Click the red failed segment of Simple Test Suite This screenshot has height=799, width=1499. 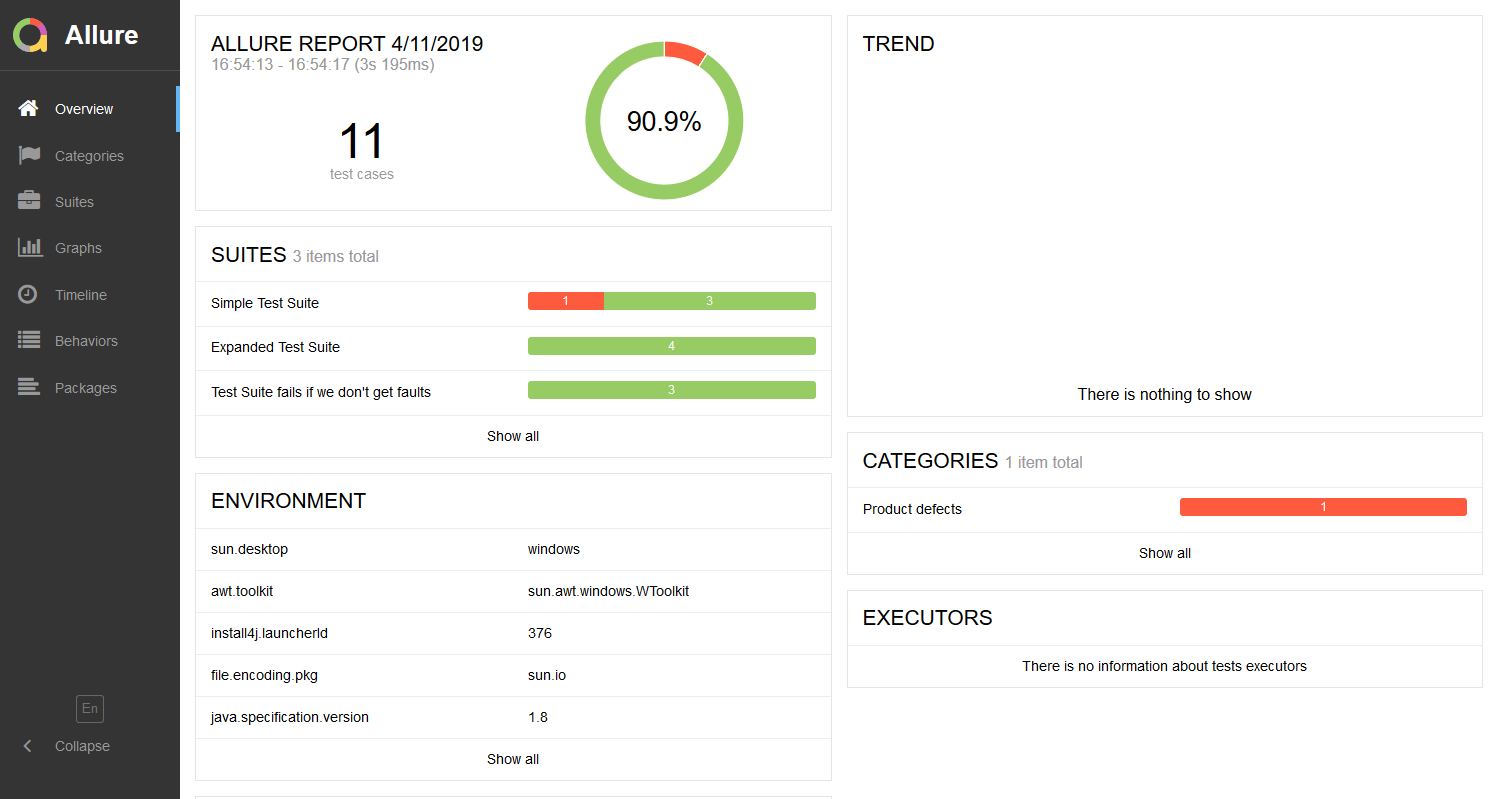tap(566, 301)
